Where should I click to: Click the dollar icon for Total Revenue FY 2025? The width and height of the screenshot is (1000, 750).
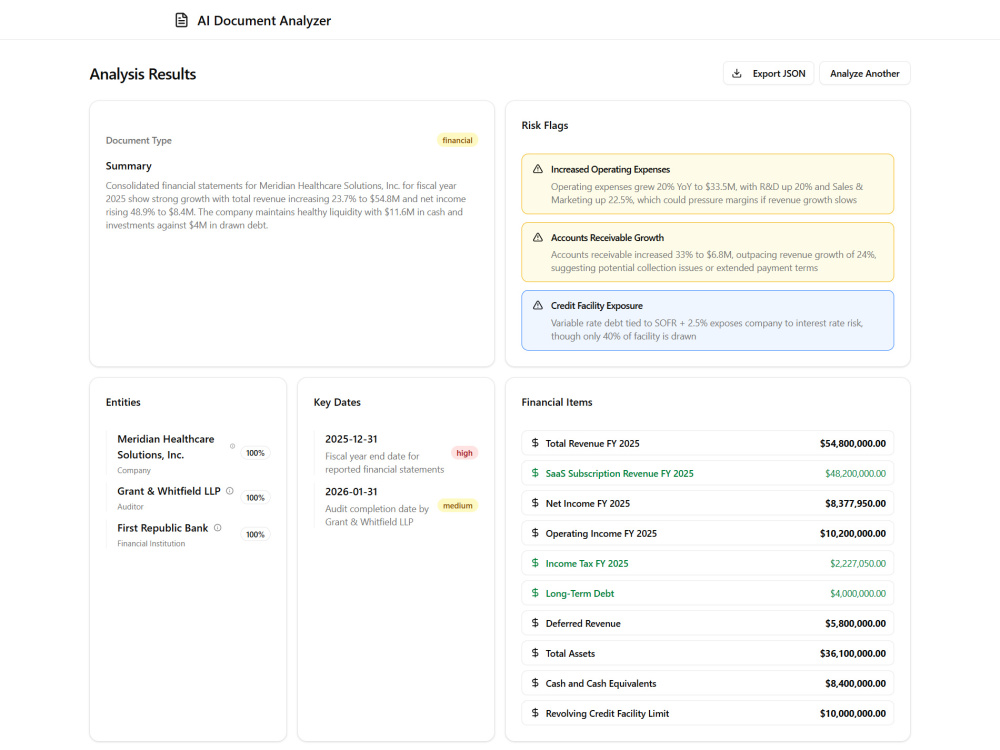(x=535, y=443)
